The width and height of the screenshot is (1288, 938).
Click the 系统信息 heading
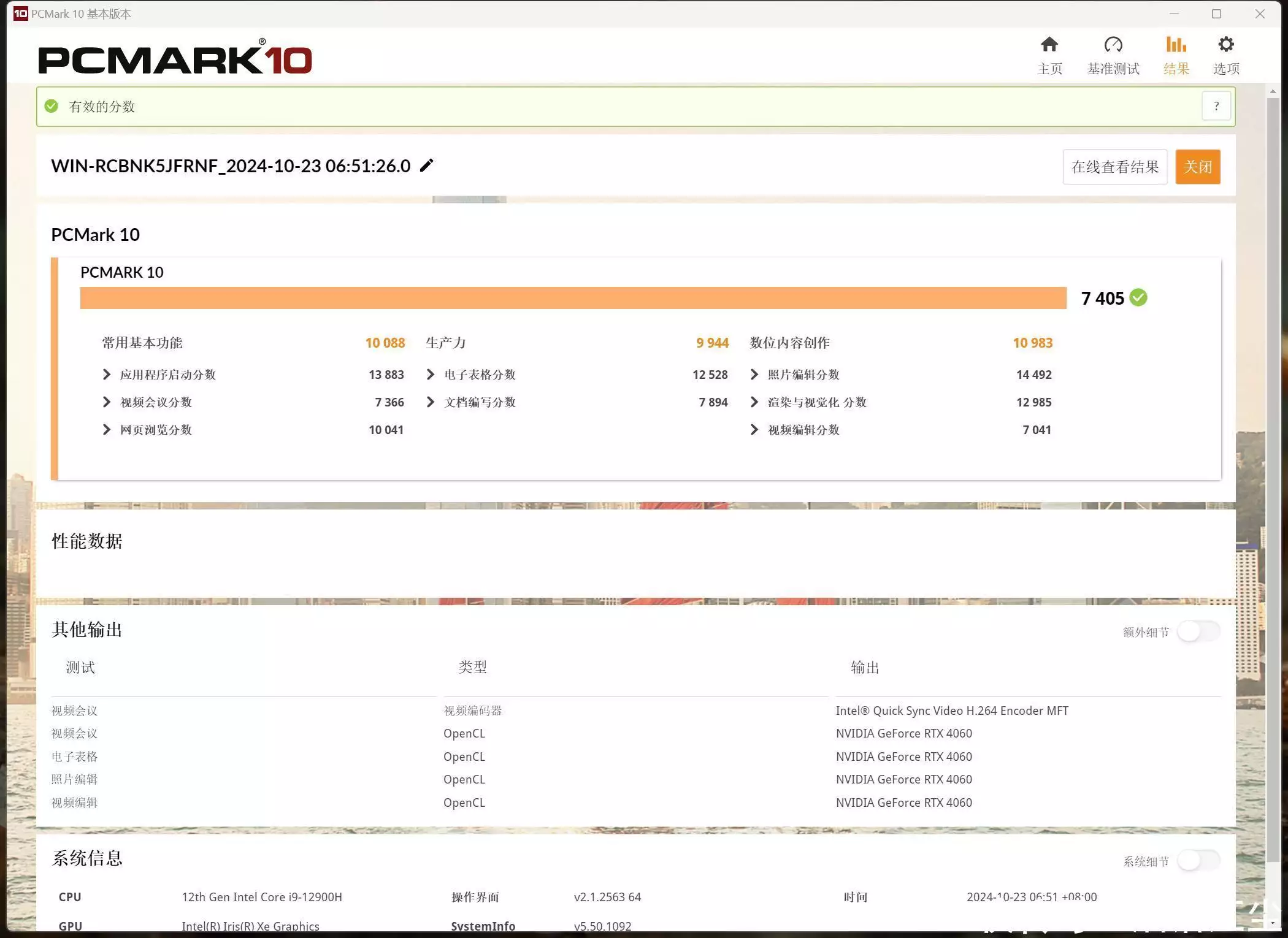(87, 858)
